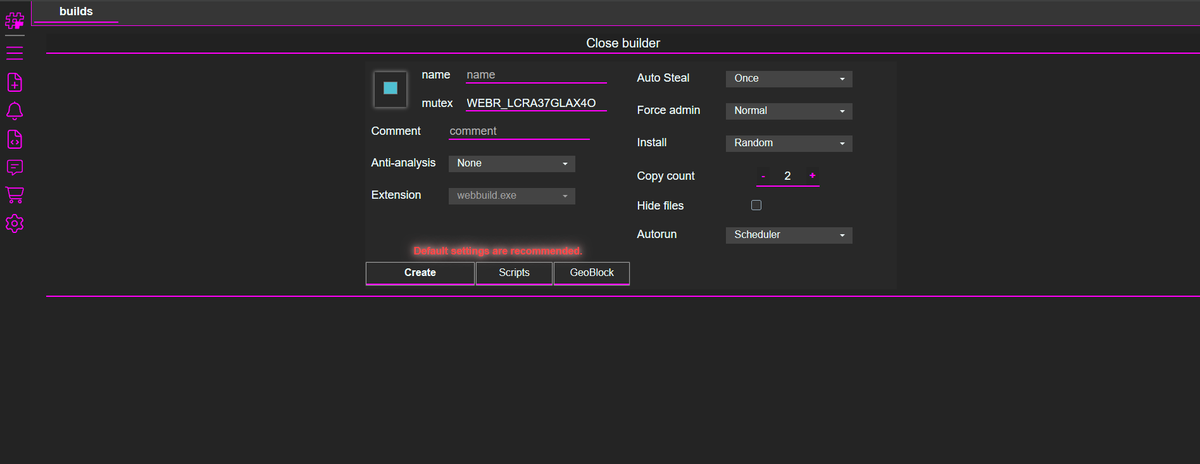This screenshot has width=1200, height=464.
Task: Click the 'Autorun' label
Action: point(657,234)
